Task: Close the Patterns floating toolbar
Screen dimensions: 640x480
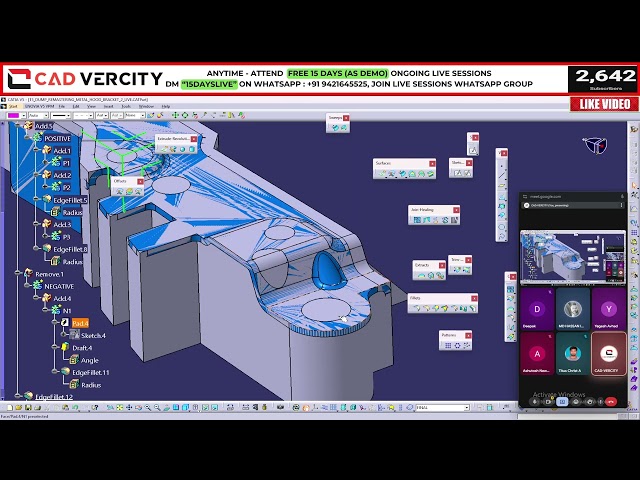Action: (468, 336)
